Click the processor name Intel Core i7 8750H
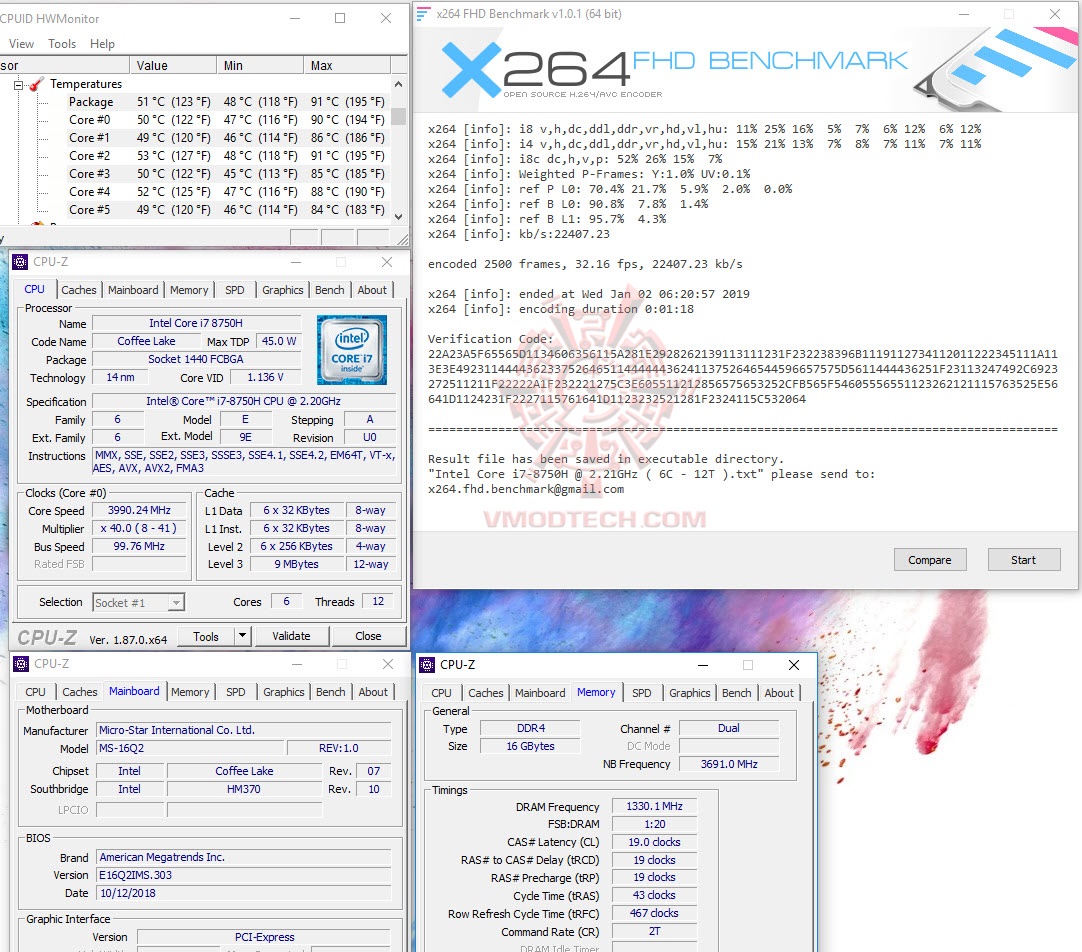The image size is (1082, 952). coord(196,323)
